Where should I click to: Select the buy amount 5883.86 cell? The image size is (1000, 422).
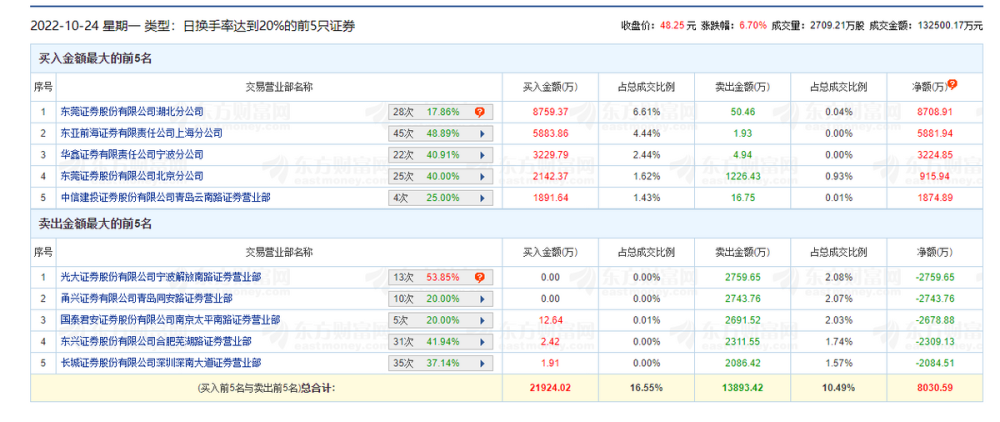pos(550,133)
